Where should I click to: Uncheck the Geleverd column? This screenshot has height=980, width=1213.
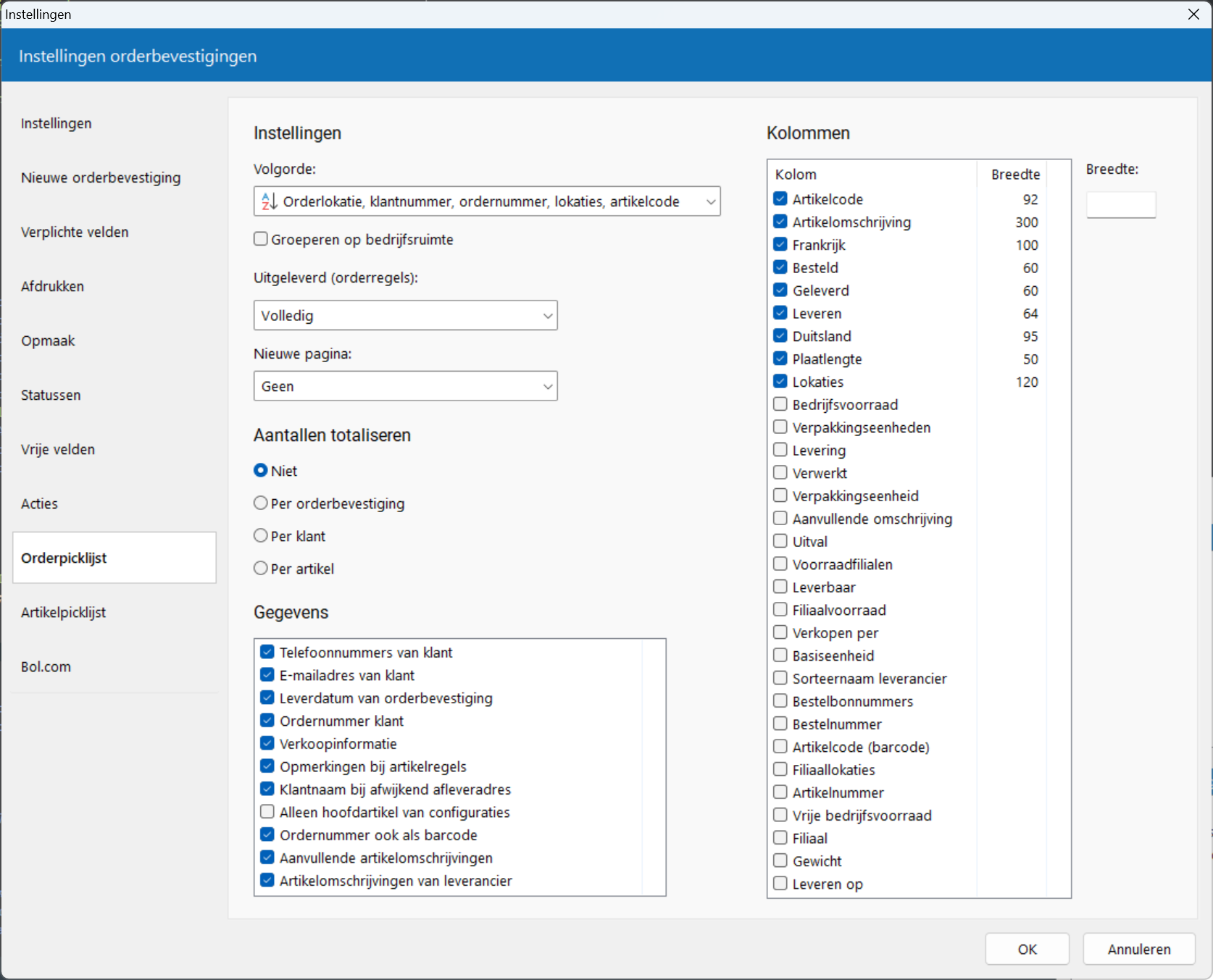tap(780, 290)
